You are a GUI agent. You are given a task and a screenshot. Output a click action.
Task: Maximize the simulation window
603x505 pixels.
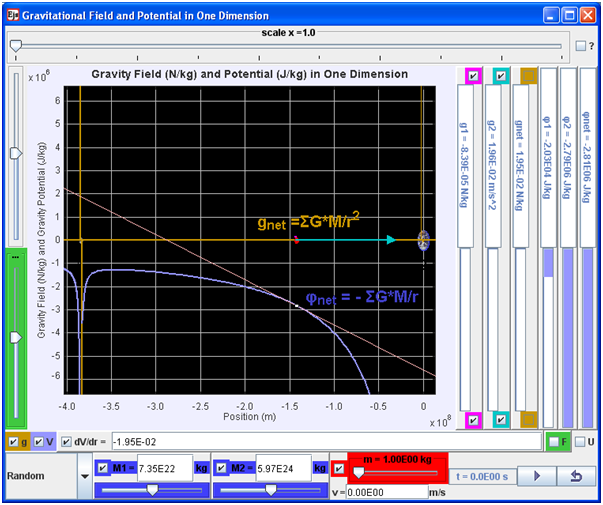coord(569,16)
